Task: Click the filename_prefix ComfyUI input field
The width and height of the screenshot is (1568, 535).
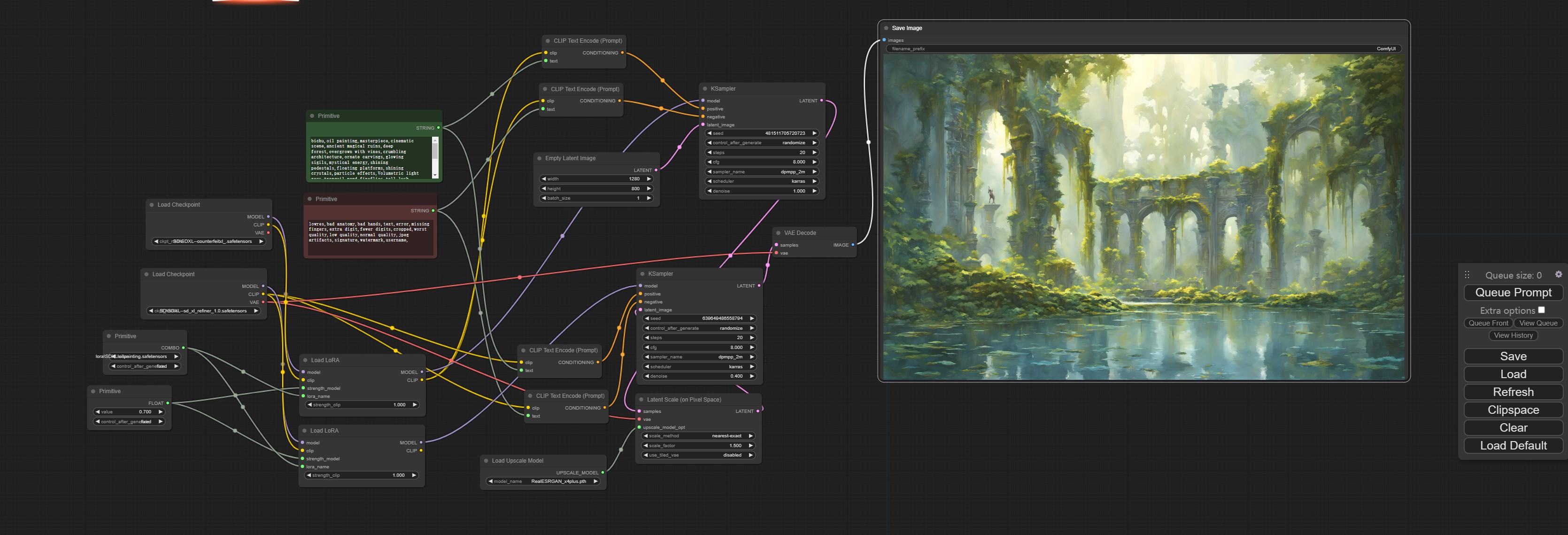Action: coord(1144,49)
